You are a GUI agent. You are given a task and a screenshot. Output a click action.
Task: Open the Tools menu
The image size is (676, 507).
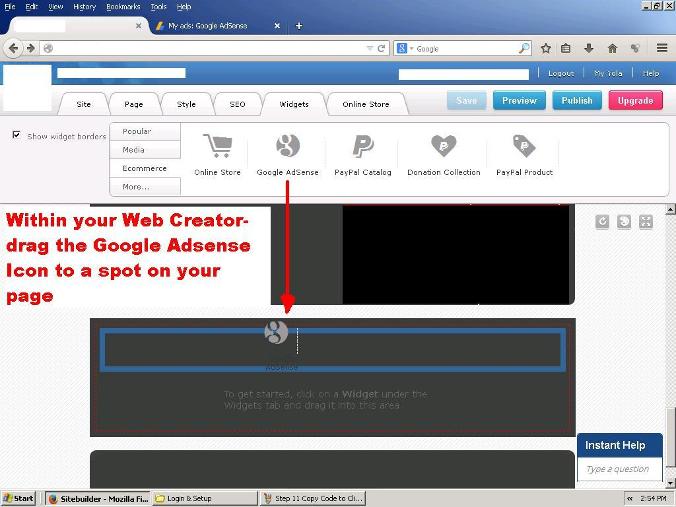point(159,6)
